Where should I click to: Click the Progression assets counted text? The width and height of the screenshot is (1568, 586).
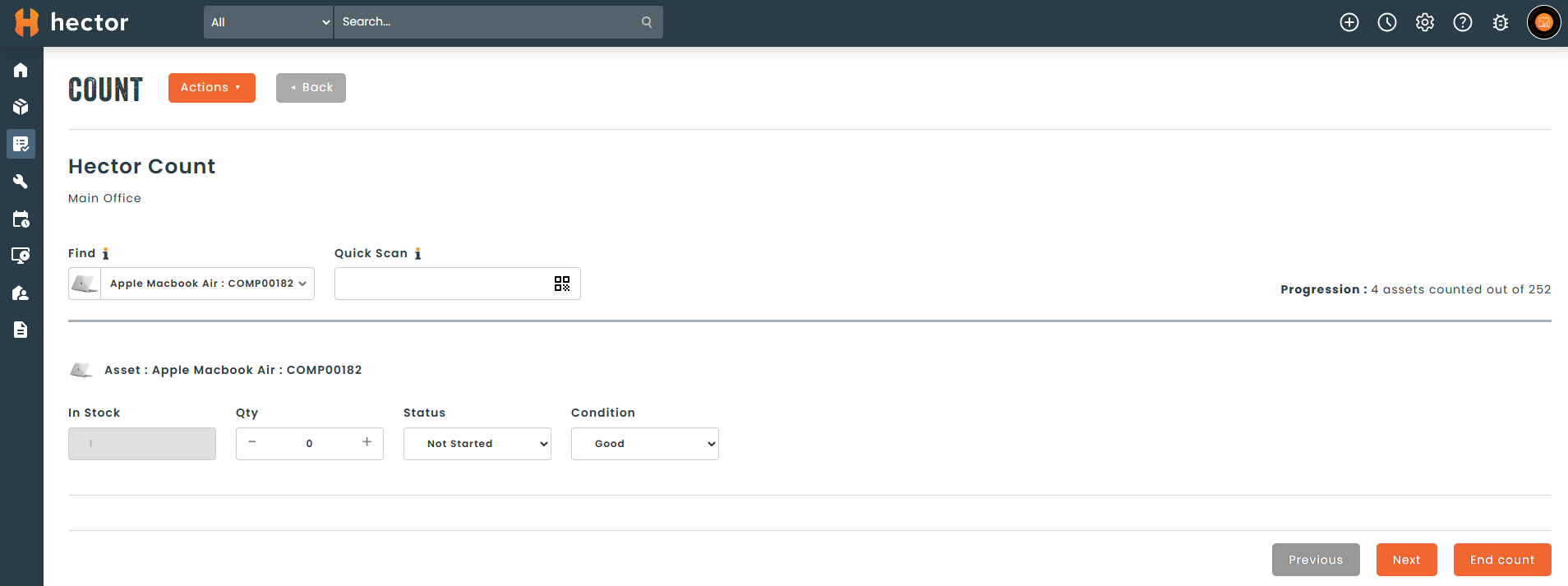[x=1415, y=289]
